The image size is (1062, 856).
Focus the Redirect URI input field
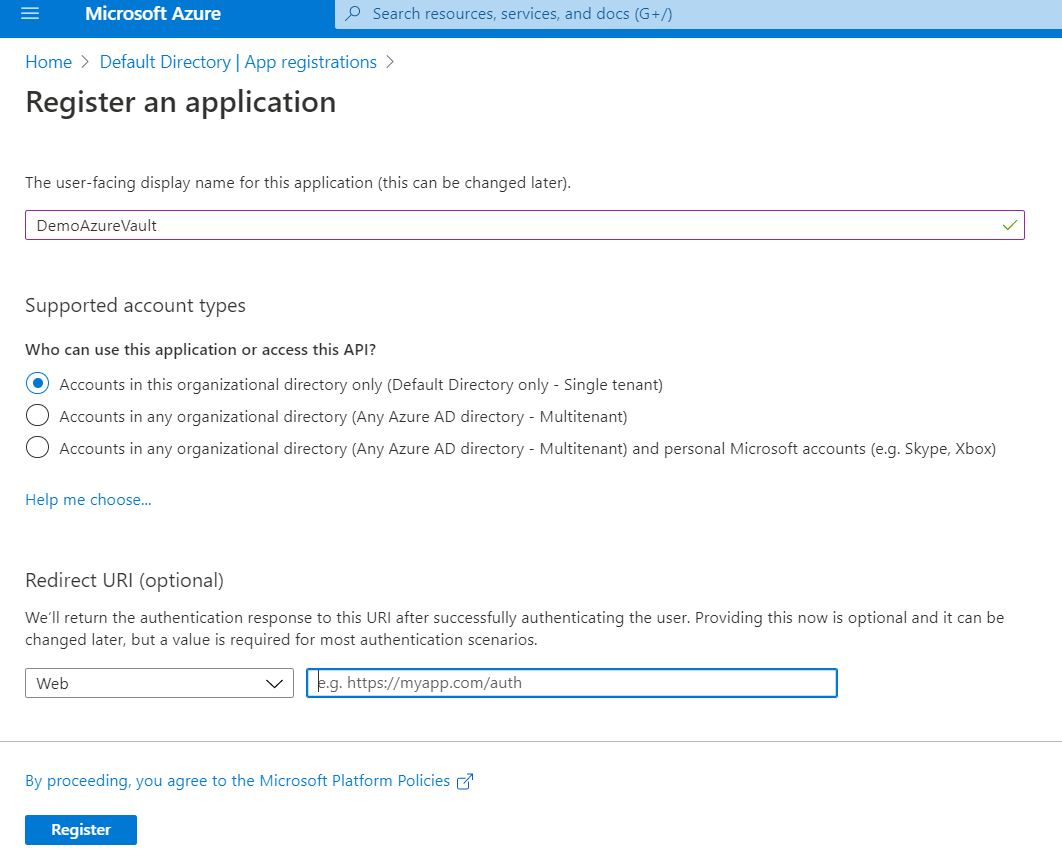coord(572,683)
